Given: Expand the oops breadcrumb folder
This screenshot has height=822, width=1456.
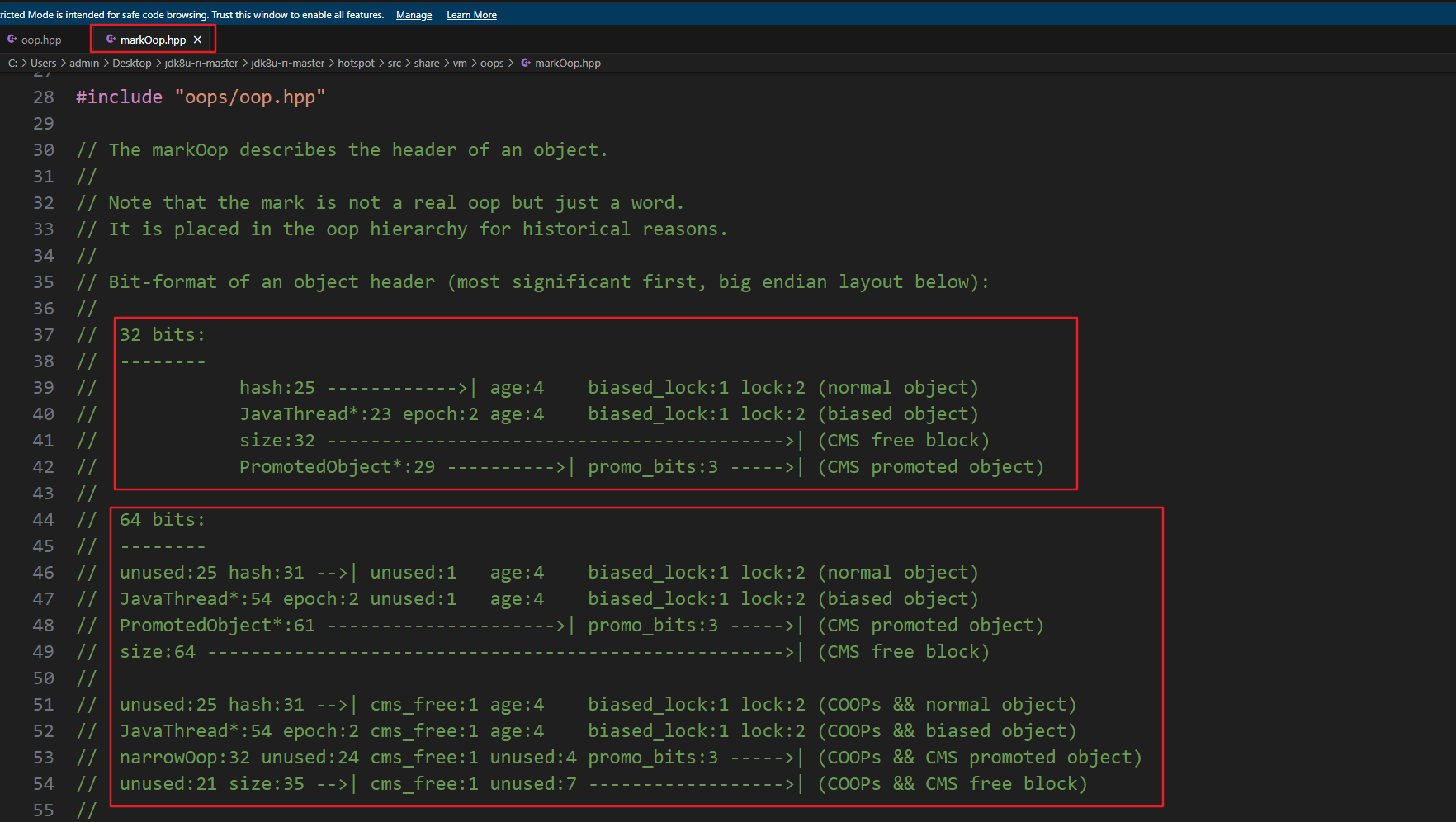Looking at the screenshot, I should (492, 63).
